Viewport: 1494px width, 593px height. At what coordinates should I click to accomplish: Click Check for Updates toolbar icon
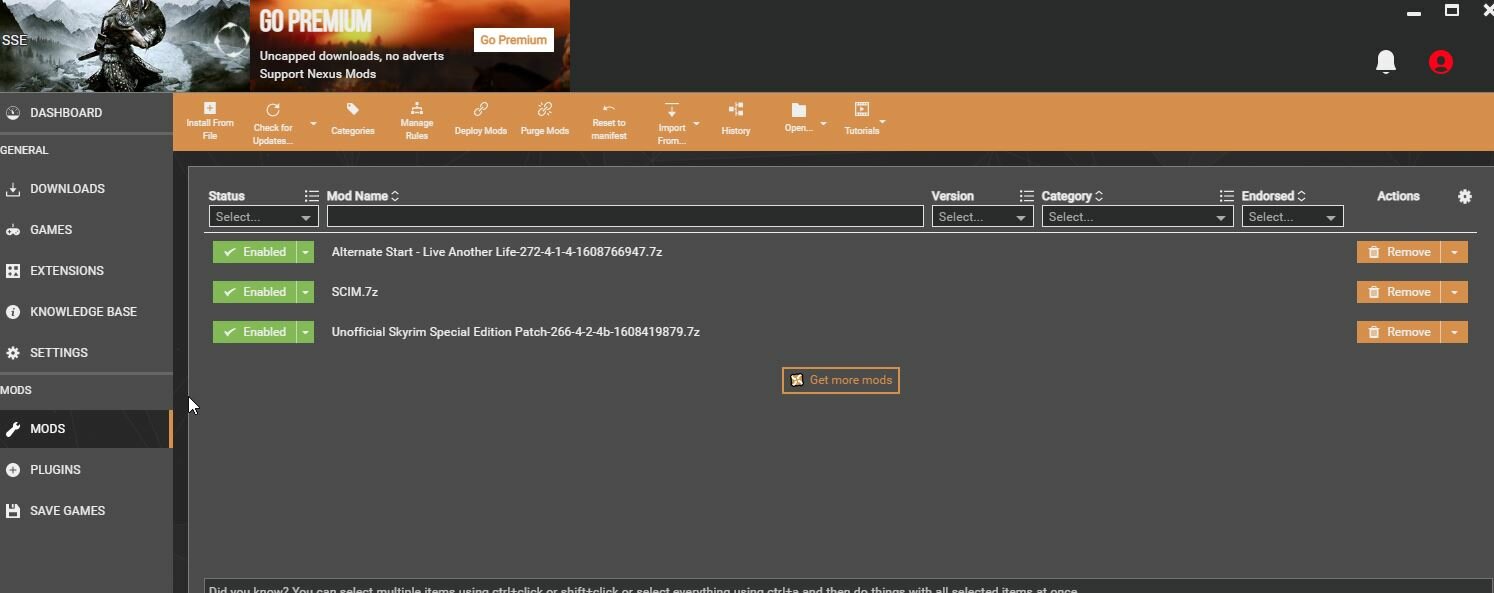(272, 122)
